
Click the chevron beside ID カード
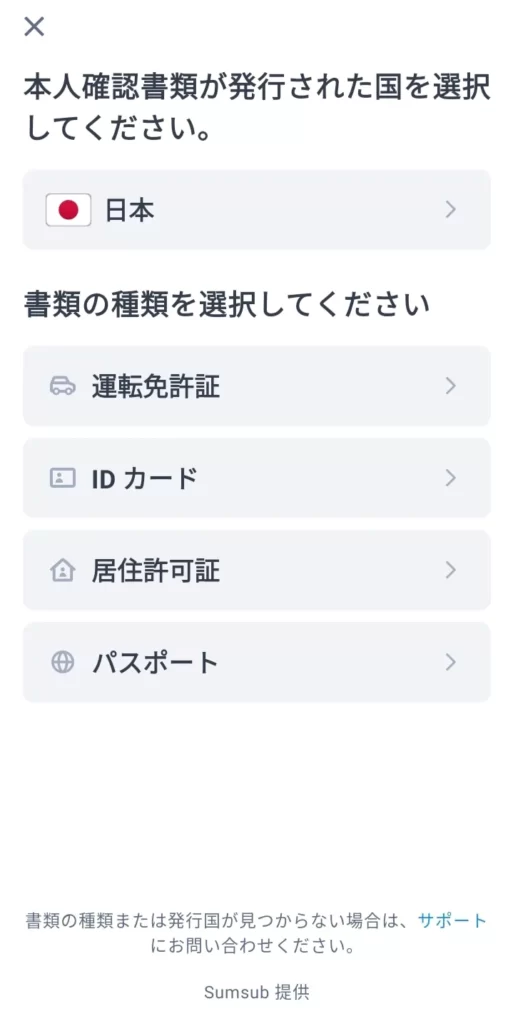(x=450, y=478)
